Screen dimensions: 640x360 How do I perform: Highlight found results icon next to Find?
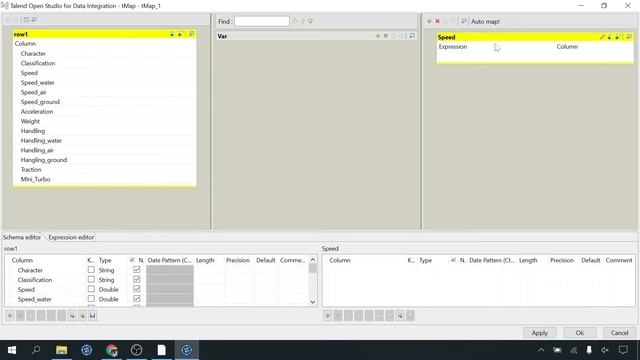tap(310, 21)
